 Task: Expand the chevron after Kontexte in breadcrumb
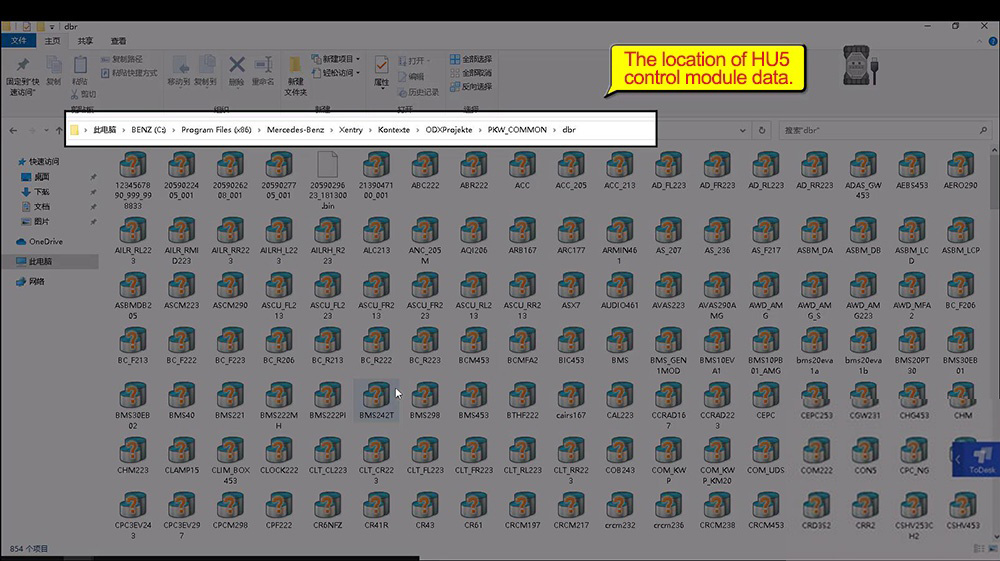pos(418,130)
